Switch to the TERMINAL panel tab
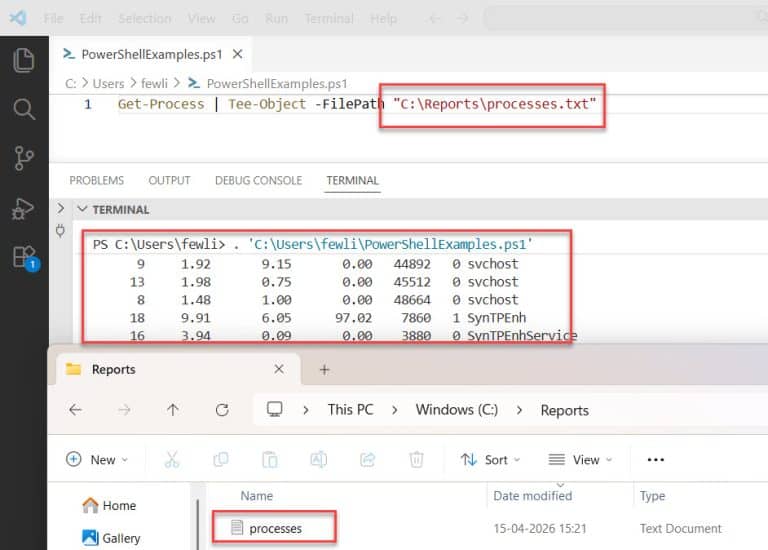The width and height of the screenshot is (768, 550). tap(352, 180)
